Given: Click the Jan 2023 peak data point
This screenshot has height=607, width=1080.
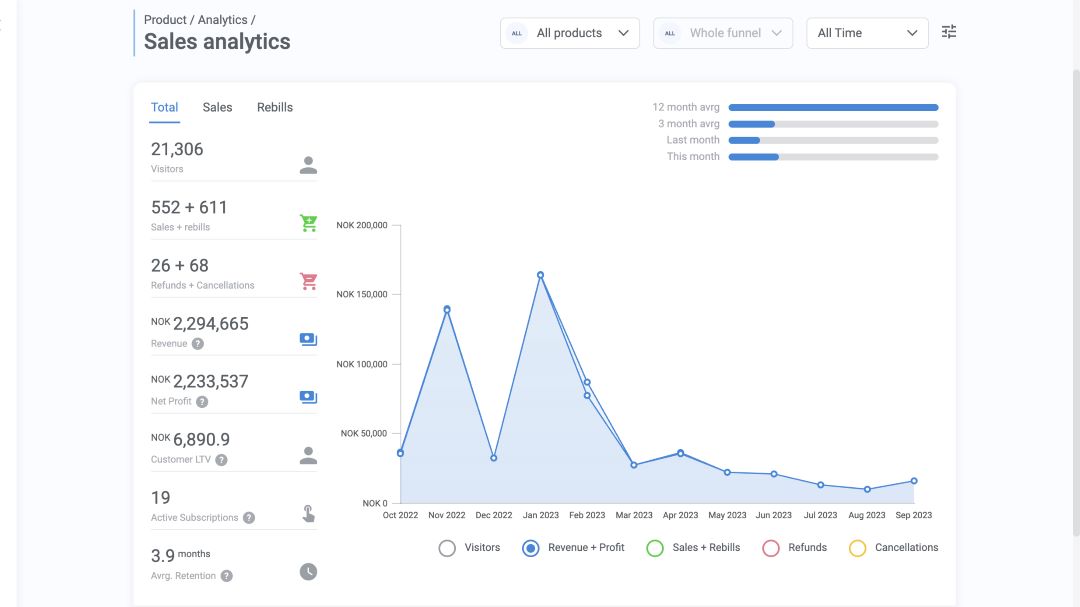Looking at the screenshot, I should point(540,275).
